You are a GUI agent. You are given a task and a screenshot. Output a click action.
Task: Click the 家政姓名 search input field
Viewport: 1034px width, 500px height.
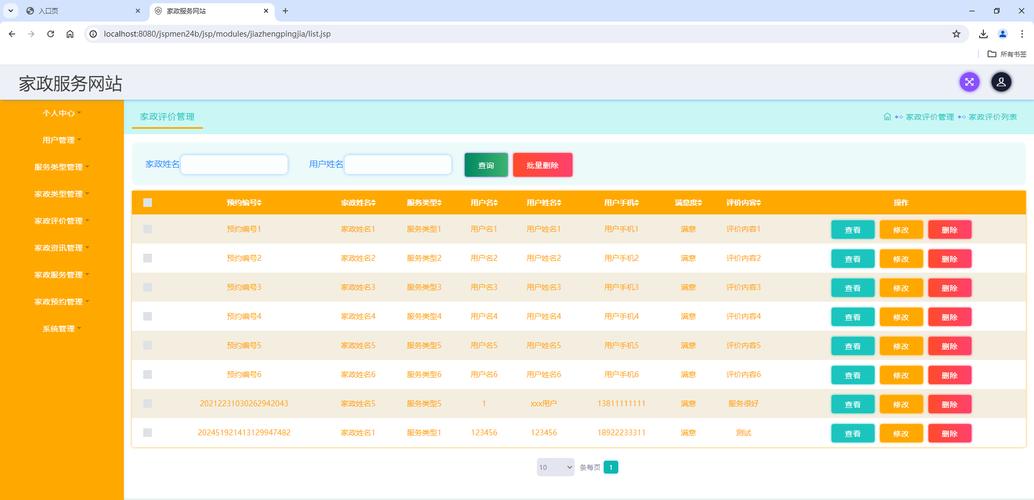point(234,164)
